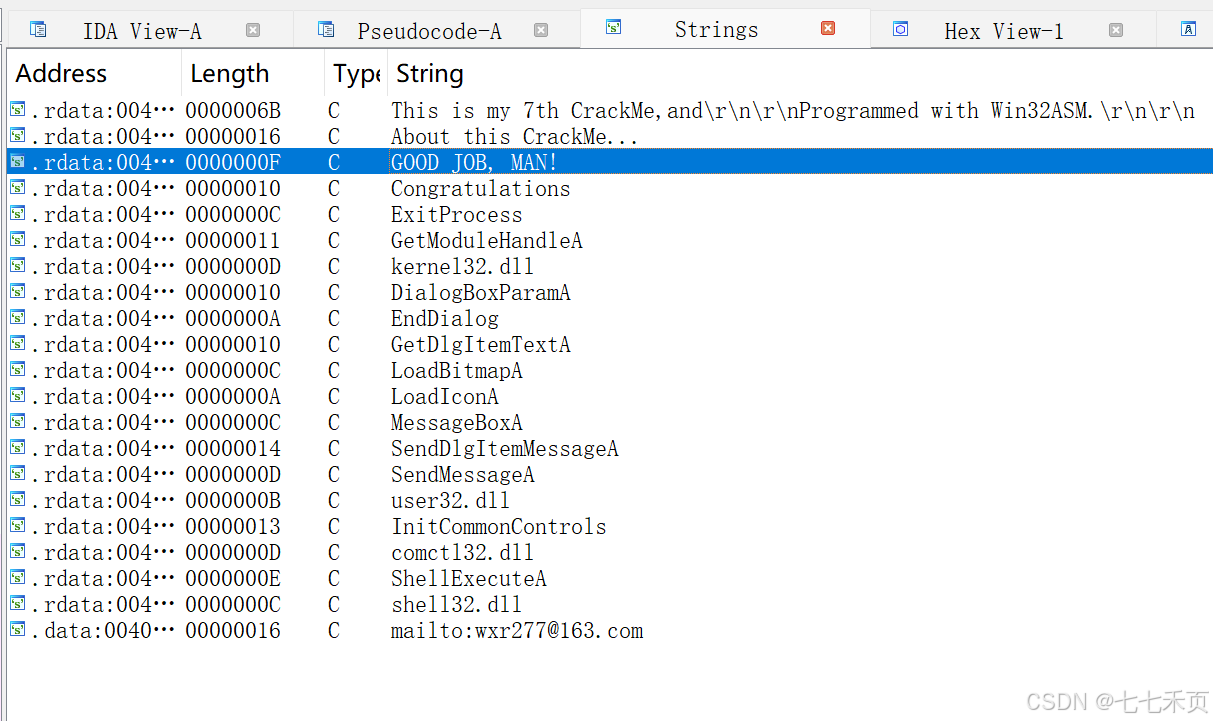Sort by the Type column header
The width and height of the screenshot is (1213, 721).
357,74
